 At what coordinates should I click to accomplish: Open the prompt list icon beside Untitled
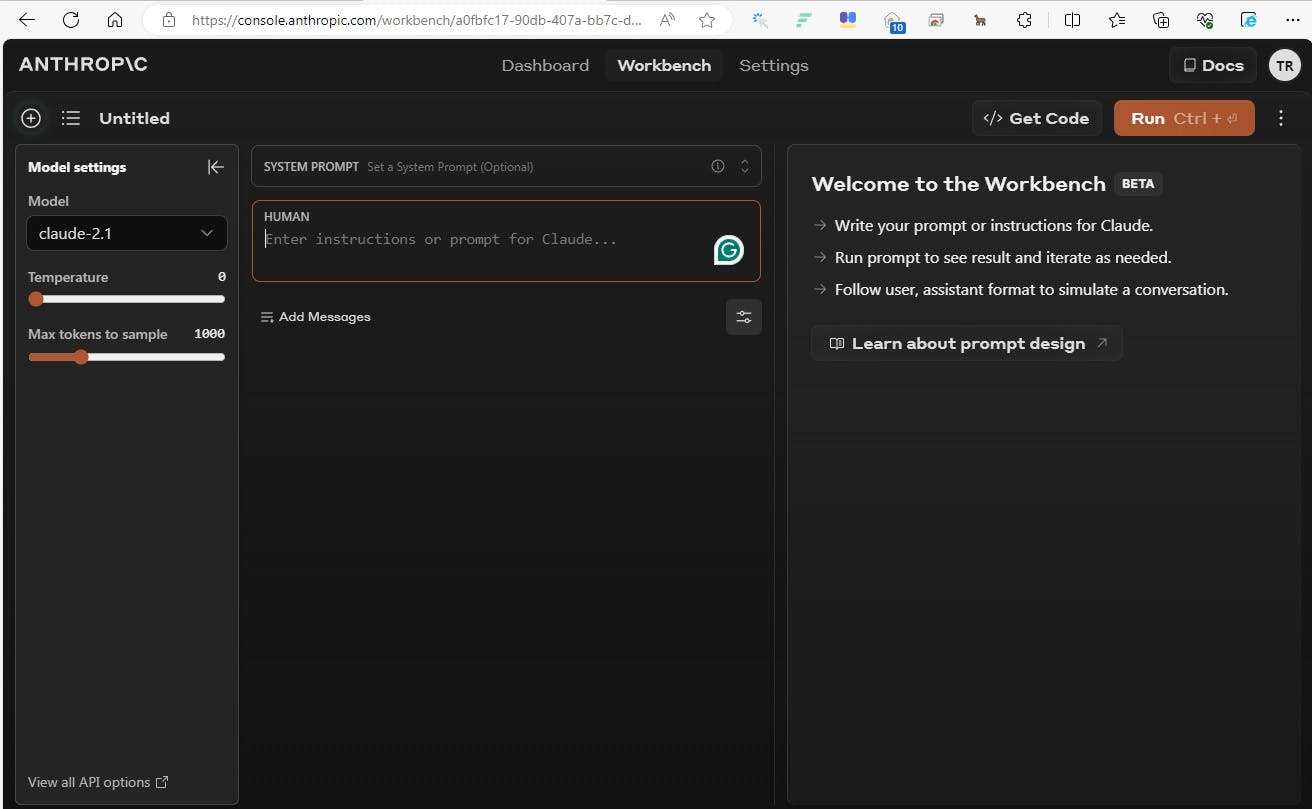click(x=71, y=118)
